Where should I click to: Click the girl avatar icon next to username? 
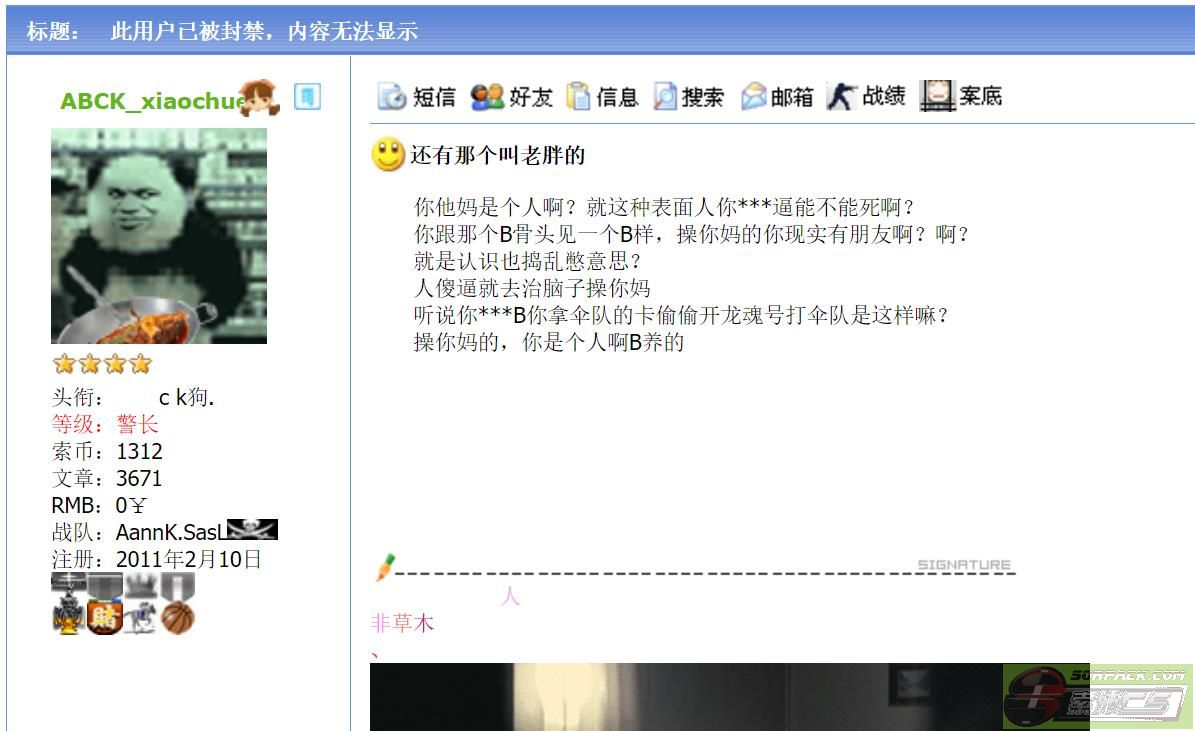point(259,98)
